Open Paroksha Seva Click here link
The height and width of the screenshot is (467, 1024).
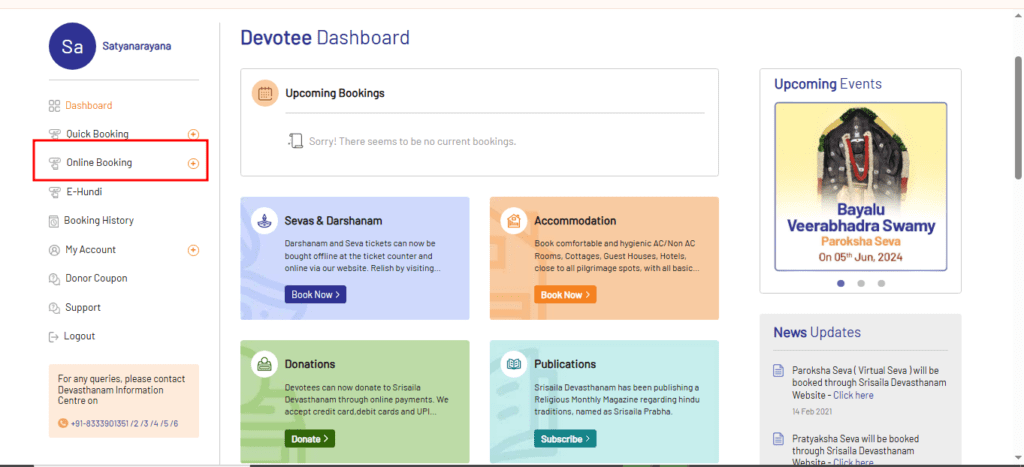click(853, 395)
